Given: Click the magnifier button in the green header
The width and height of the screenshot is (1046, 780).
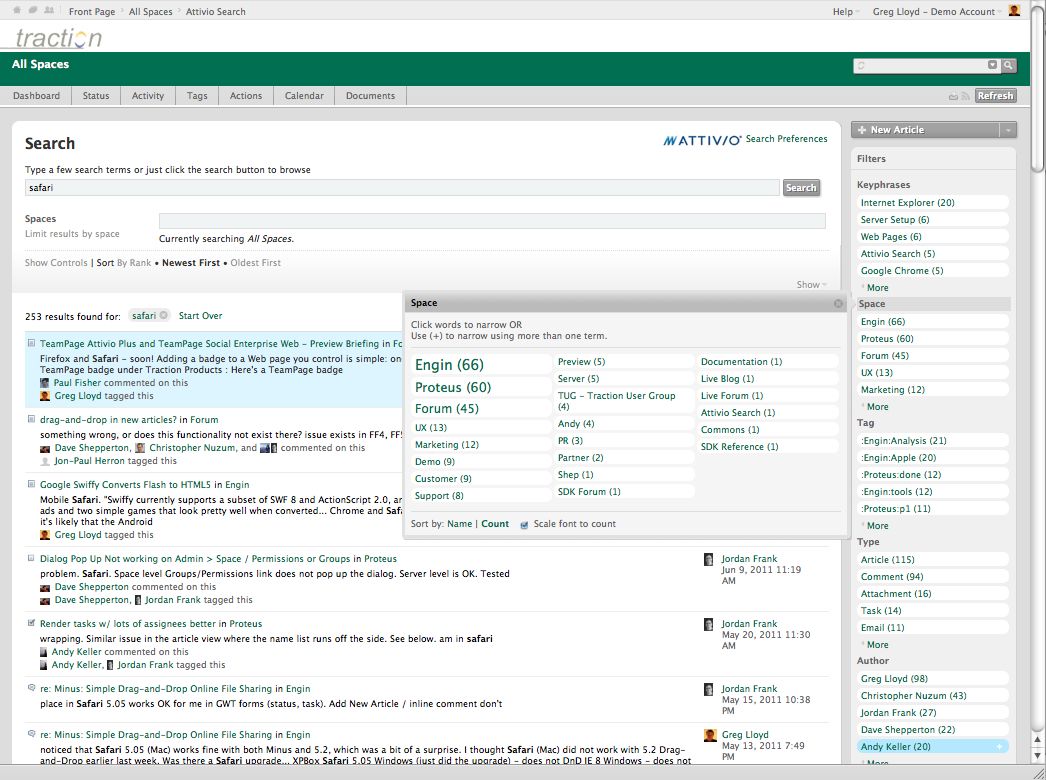Looking at the screenshot, I should point(1008,65).
